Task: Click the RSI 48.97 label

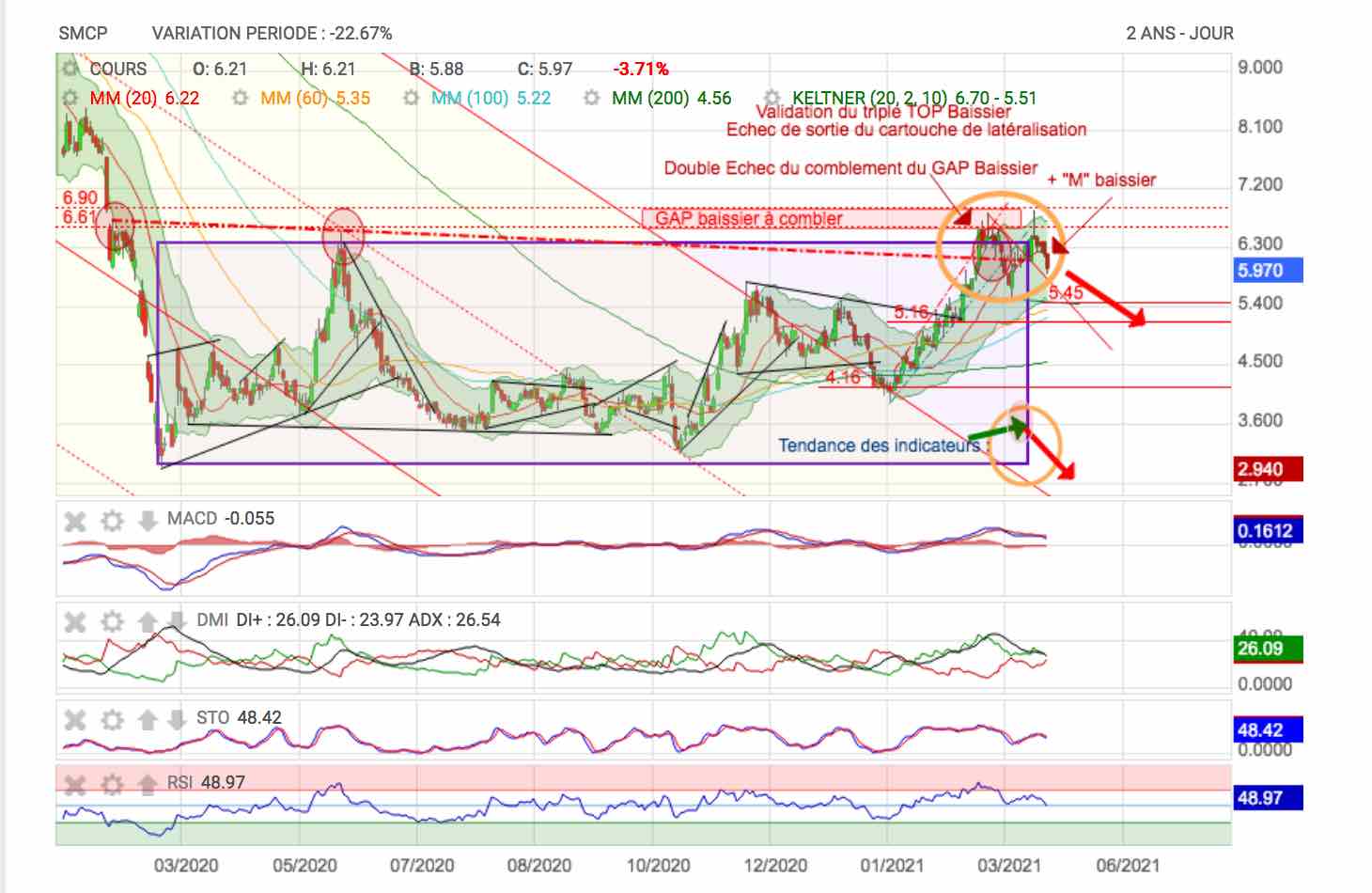Action: point(206,782)
